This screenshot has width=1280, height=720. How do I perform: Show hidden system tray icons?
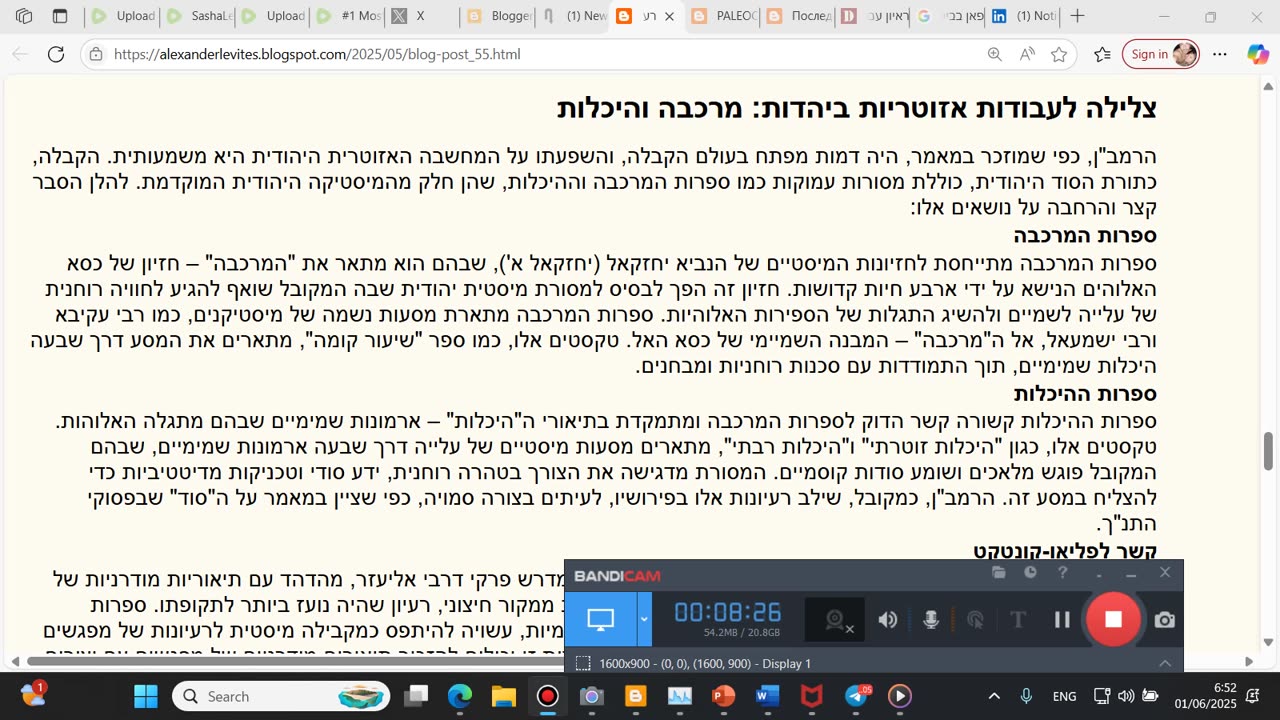[x=994, y=696]
